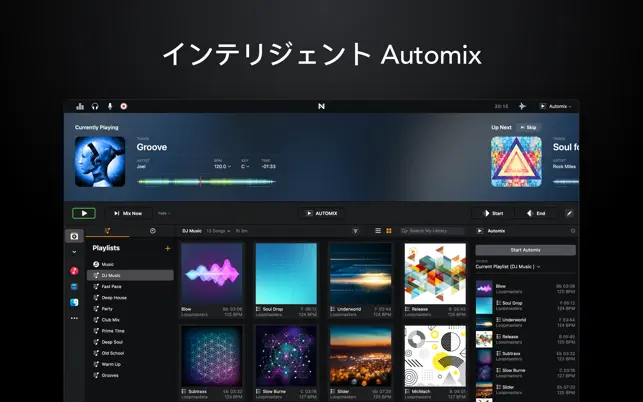Open the Automix view mode dropdown
Screen dimensions: 643x402
[555, 106]
